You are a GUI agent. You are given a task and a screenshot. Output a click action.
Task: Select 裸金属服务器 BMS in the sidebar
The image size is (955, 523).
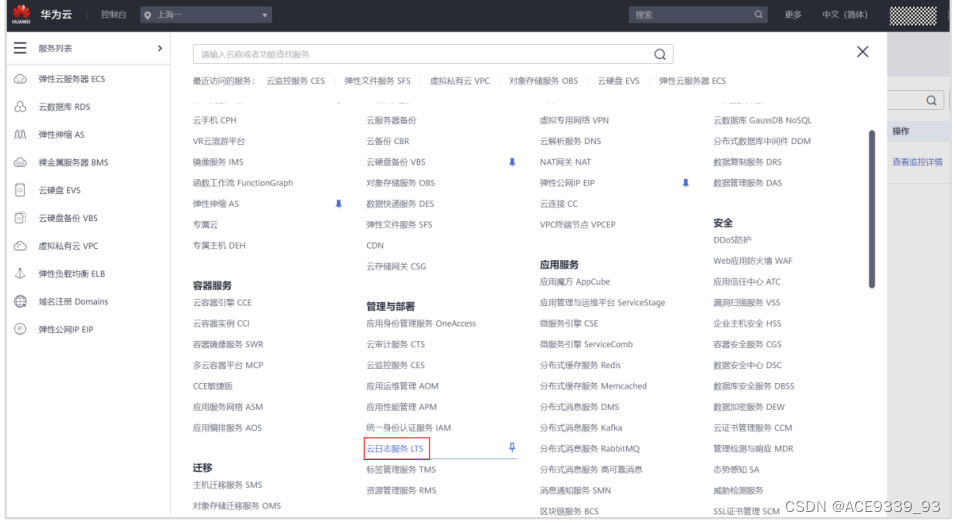point(73,163)
